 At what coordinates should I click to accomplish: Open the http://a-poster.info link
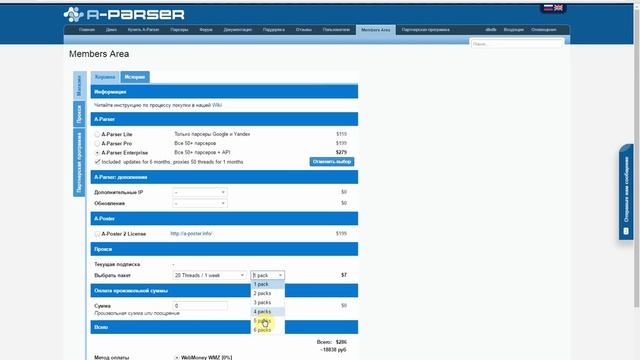pyautogui.click(x=191, y=234)
